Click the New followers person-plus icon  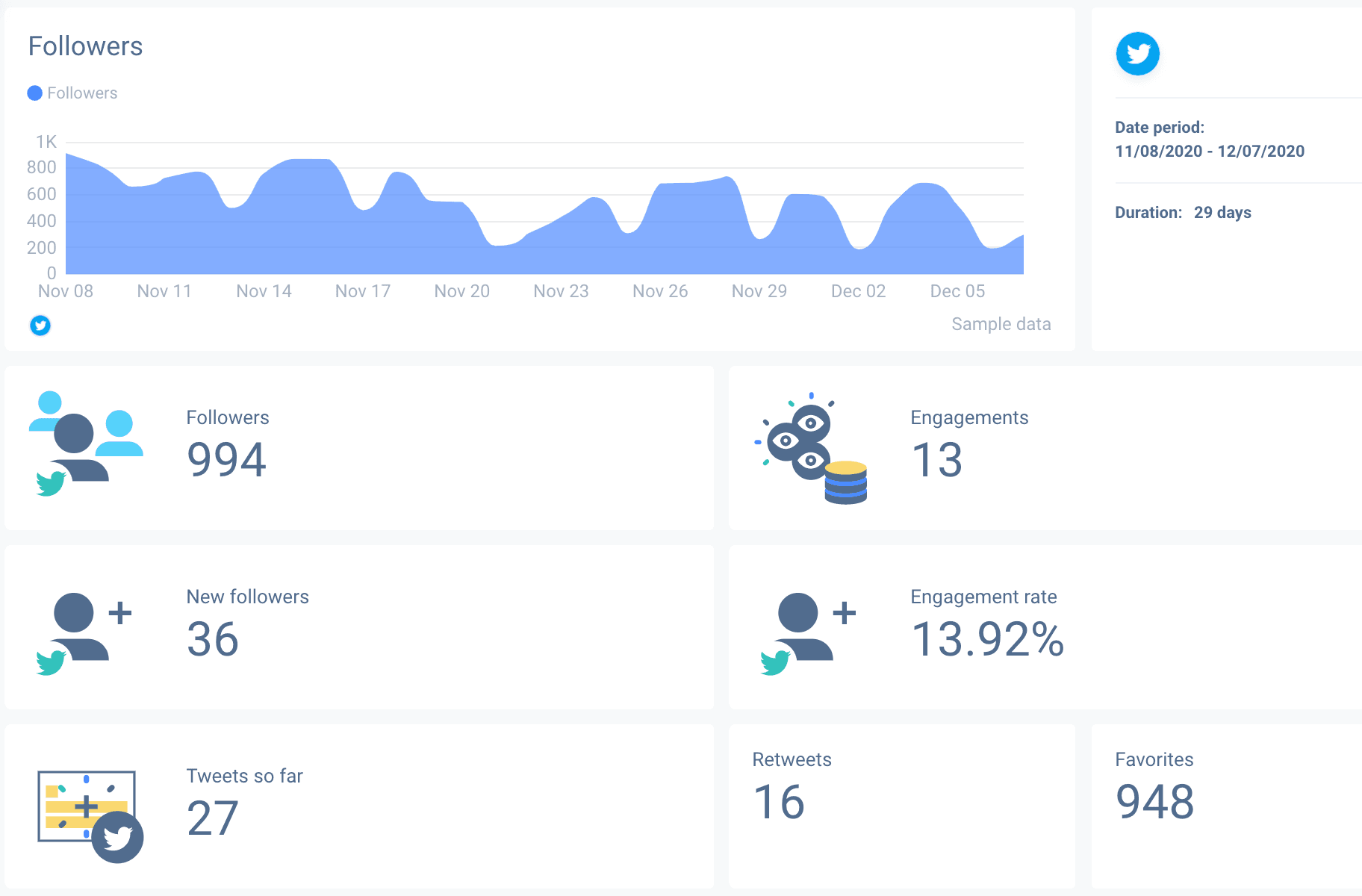tap(84, 634)
